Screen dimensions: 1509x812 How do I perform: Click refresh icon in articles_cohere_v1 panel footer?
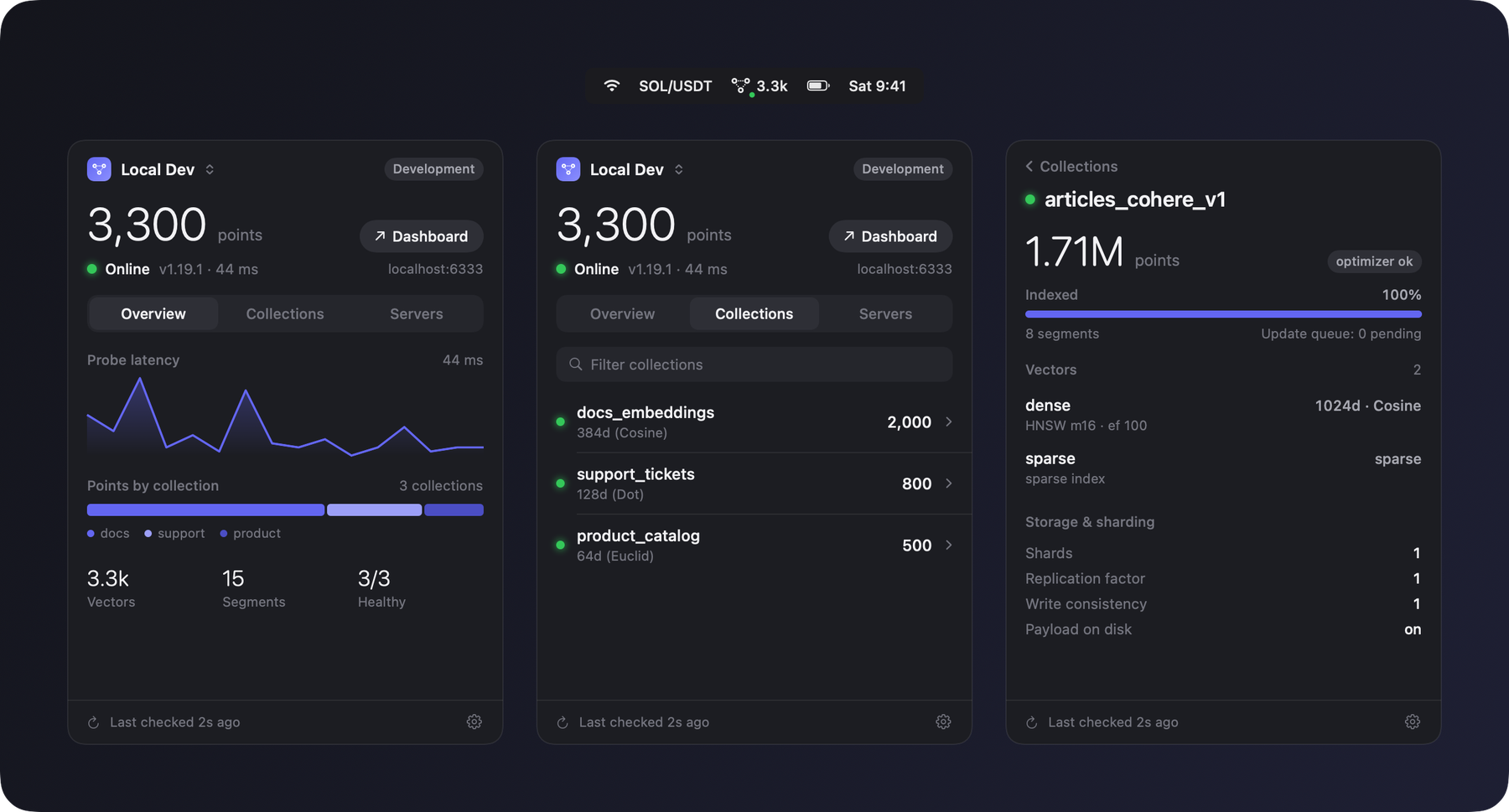pos(1032,722)
